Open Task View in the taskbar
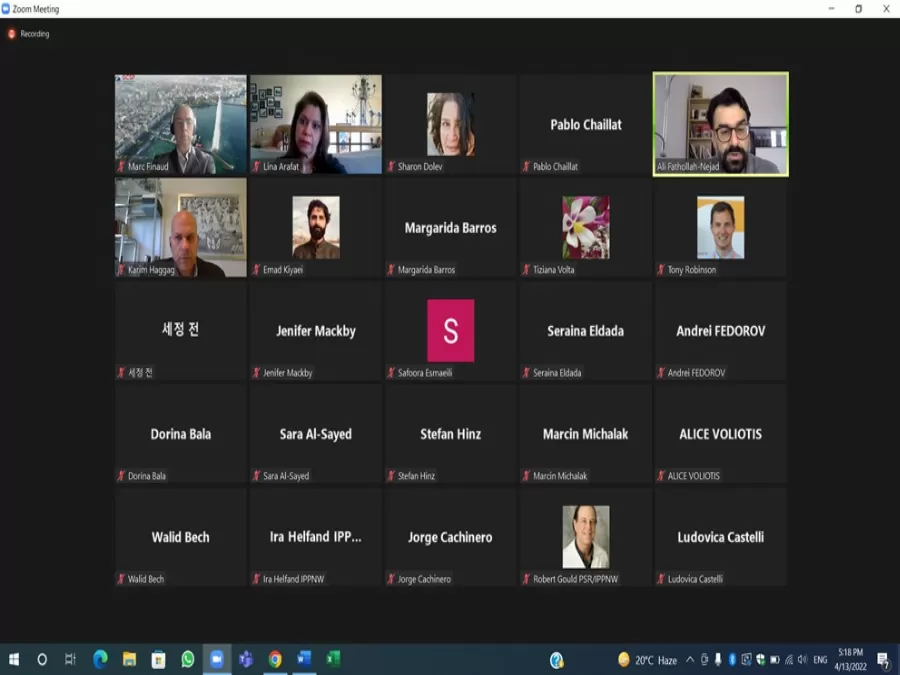This screenshot has width=900, height=675. click(70, 659)
